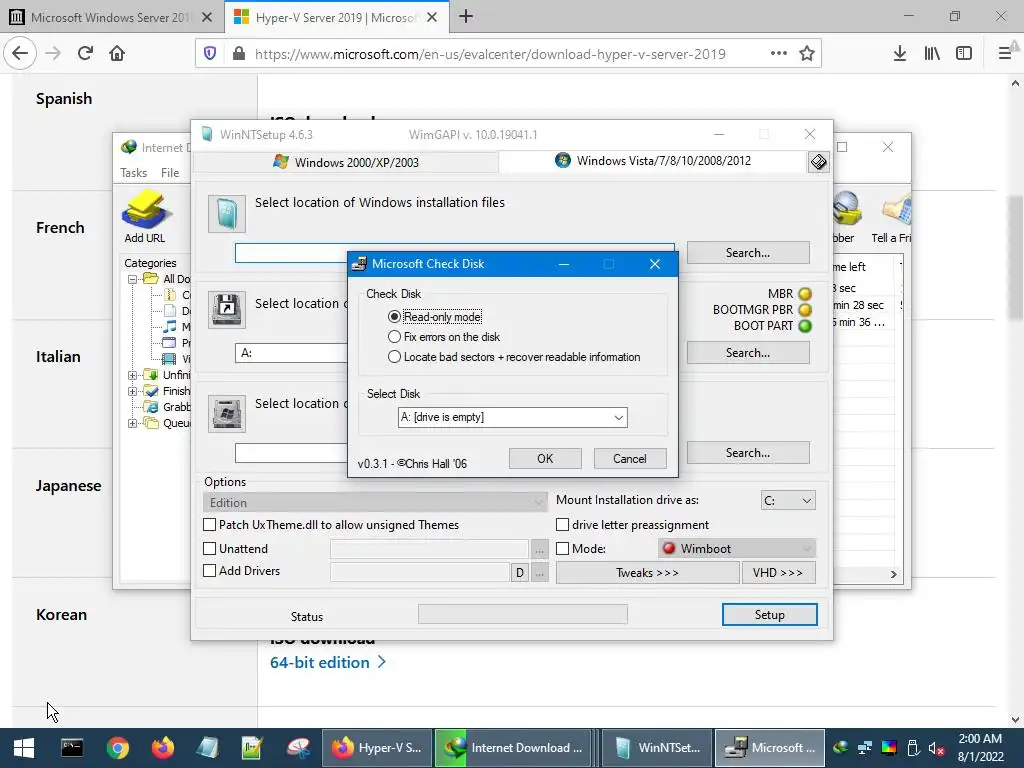This screenshot has height=768, width=1024.
Task: Click browse button for Add Drivers path
Action: 539,573
